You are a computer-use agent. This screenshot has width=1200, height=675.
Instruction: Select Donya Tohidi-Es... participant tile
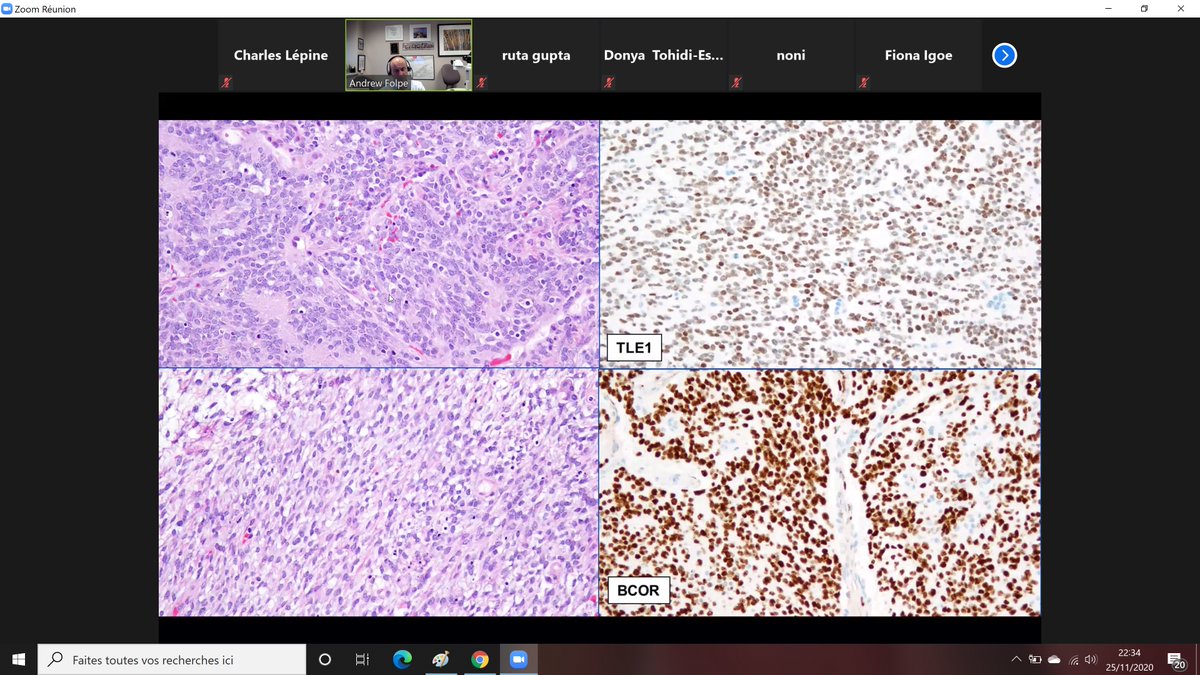tap(663, 55)
